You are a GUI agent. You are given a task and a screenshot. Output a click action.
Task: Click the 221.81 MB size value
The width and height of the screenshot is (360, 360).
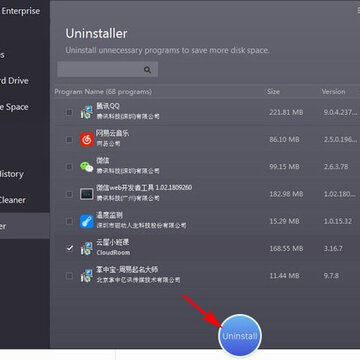click(x=286, y=112)
